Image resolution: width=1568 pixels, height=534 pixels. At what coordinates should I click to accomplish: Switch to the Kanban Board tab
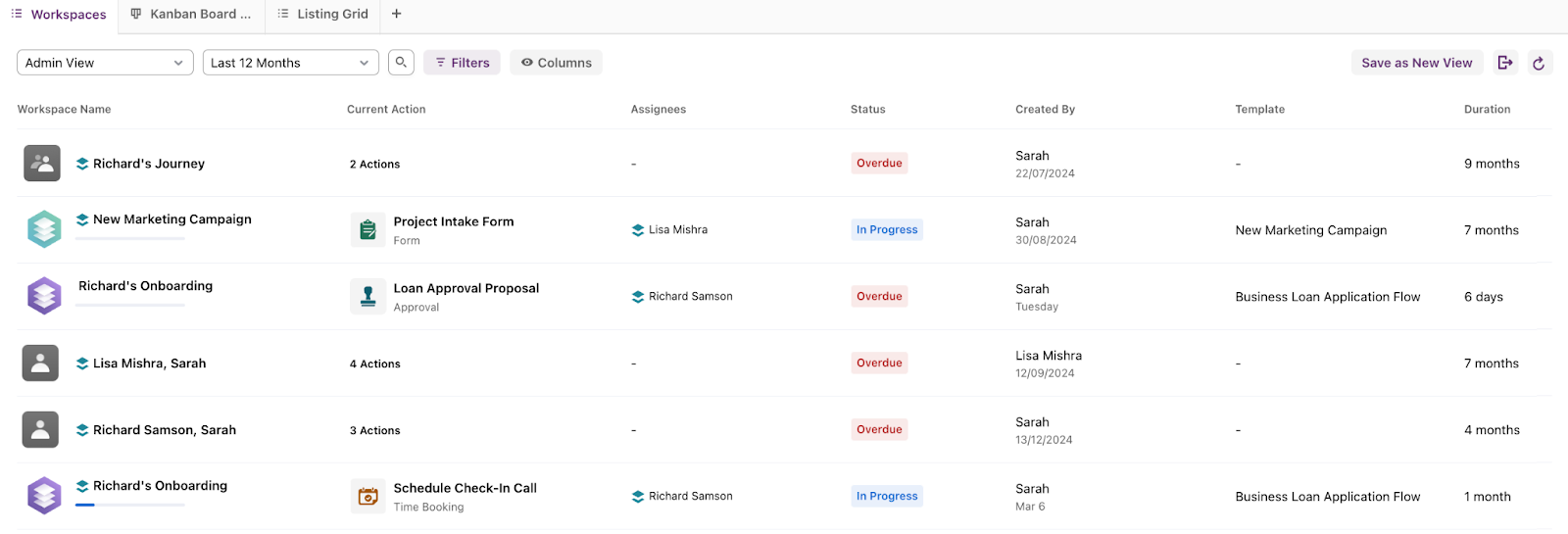click(191, 14)
